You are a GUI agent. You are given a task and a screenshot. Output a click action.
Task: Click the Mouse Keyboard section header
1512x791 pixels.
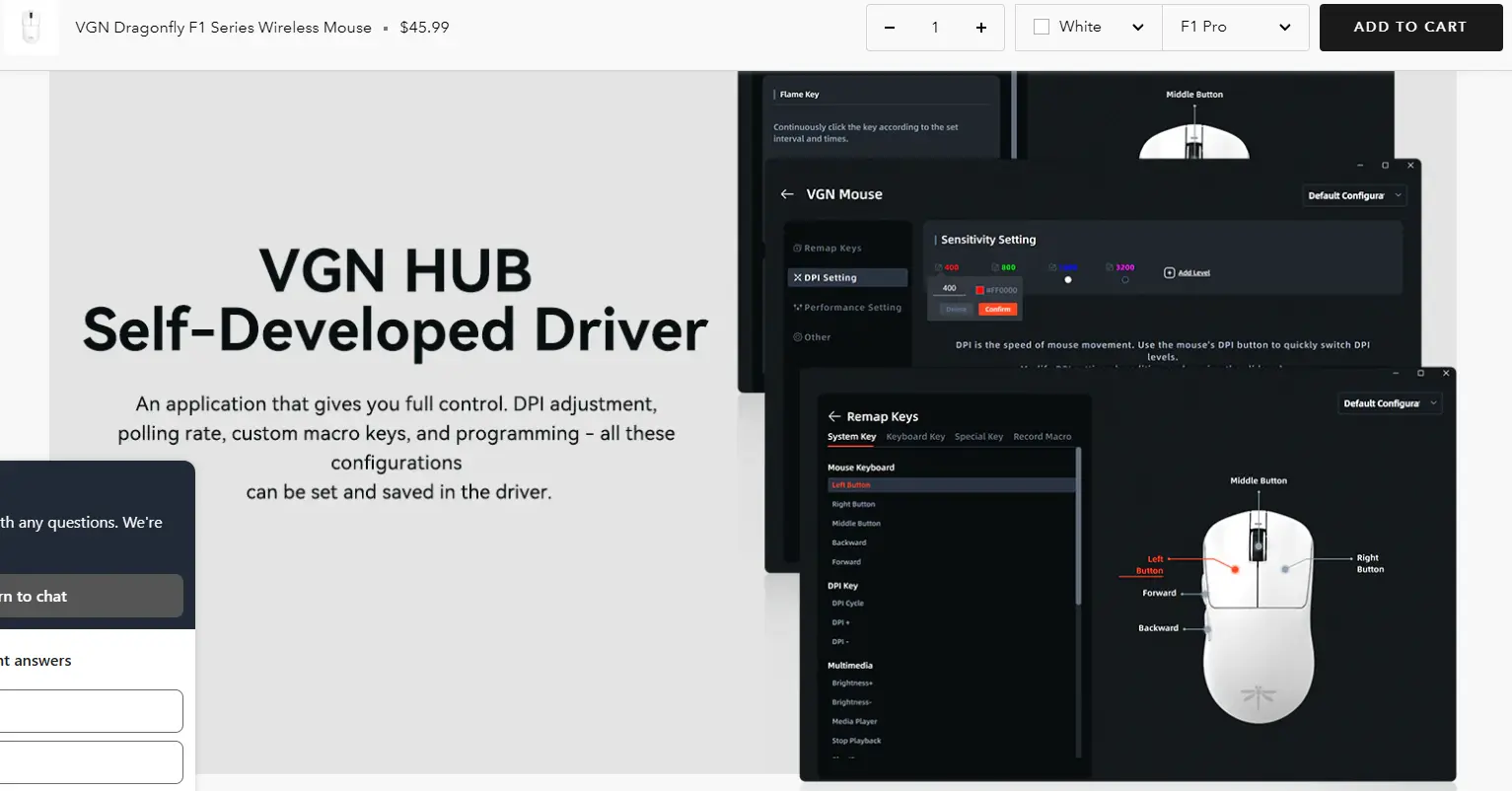pos(861,467)
